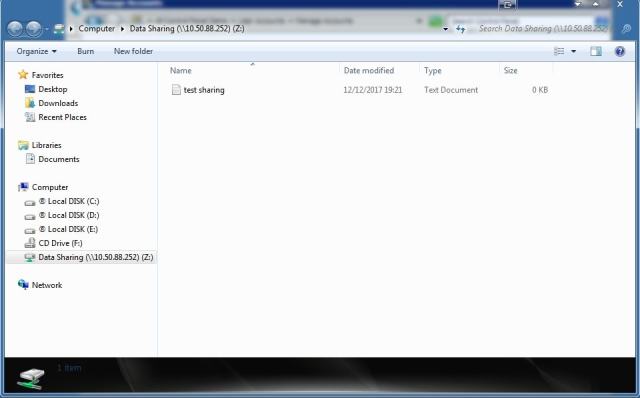Click the search magnifier icon
Screen dimensions: 640x398
pyautogui.click(x=626, y=29)
